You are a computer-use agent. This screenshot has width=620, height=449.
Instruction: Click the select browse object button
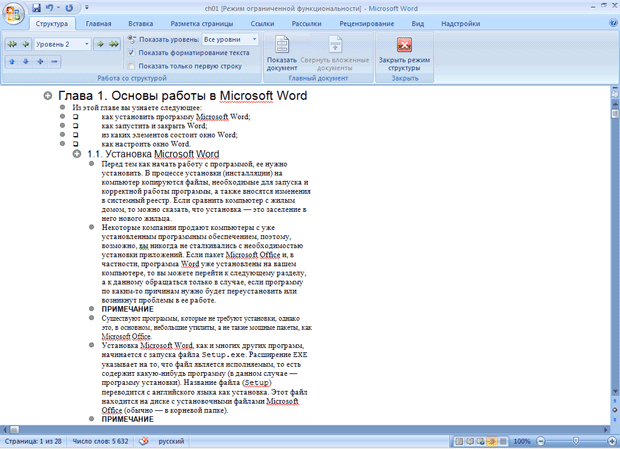point(615,410)
